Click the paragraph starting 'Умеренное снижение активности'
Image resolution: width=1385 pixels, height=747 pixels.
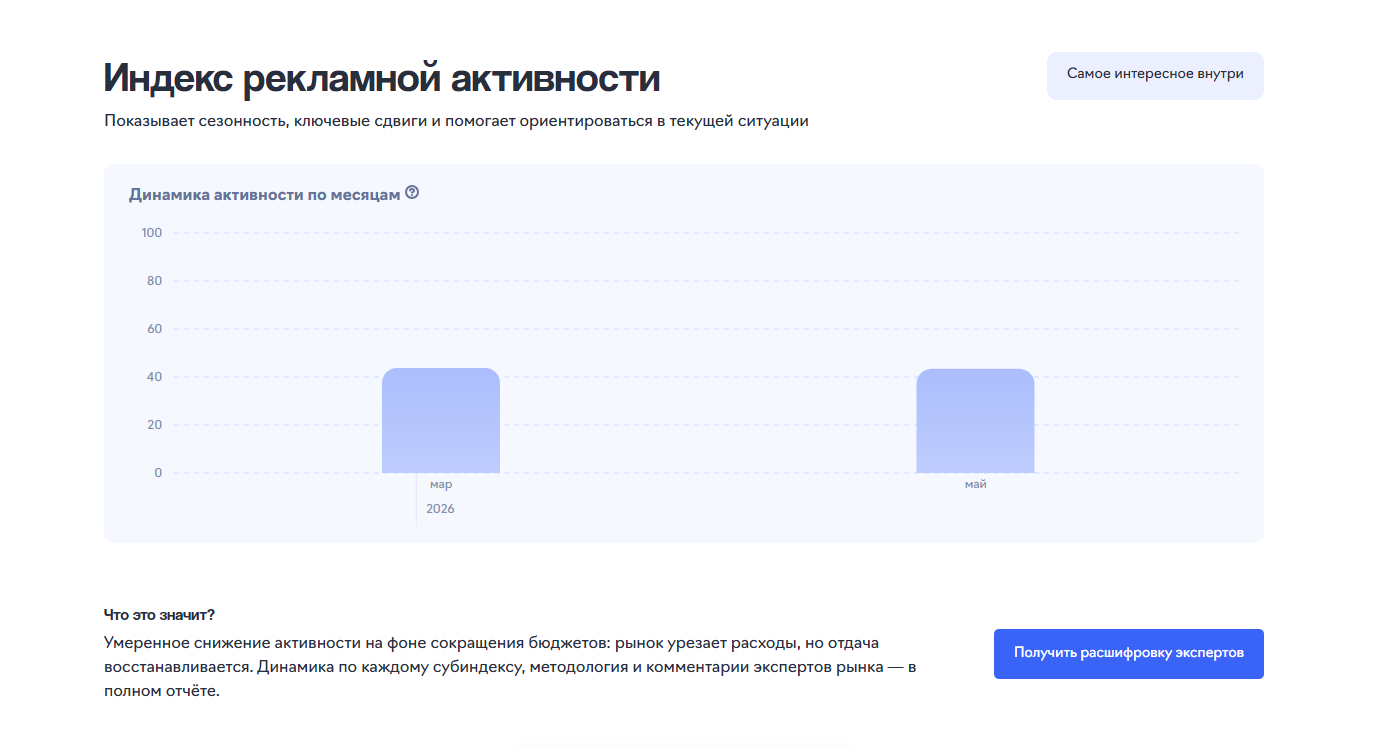510,667
